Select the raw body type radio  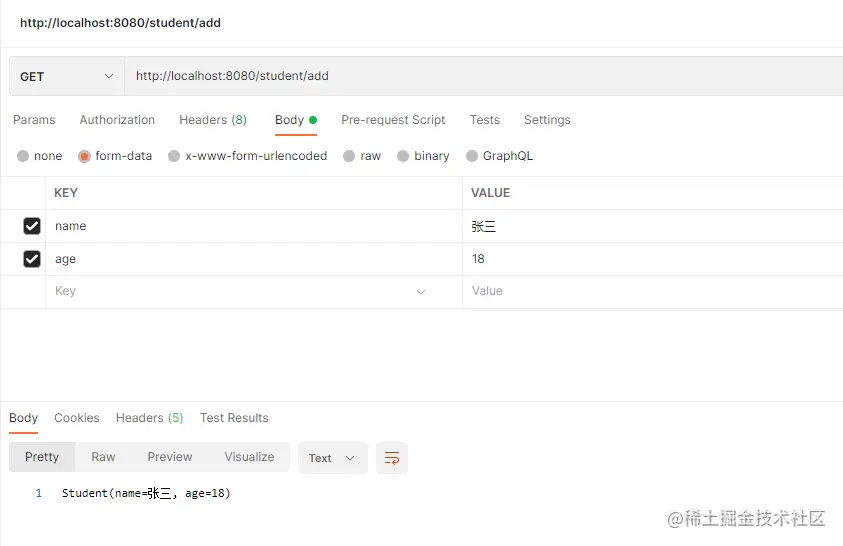tap(349, 156)
